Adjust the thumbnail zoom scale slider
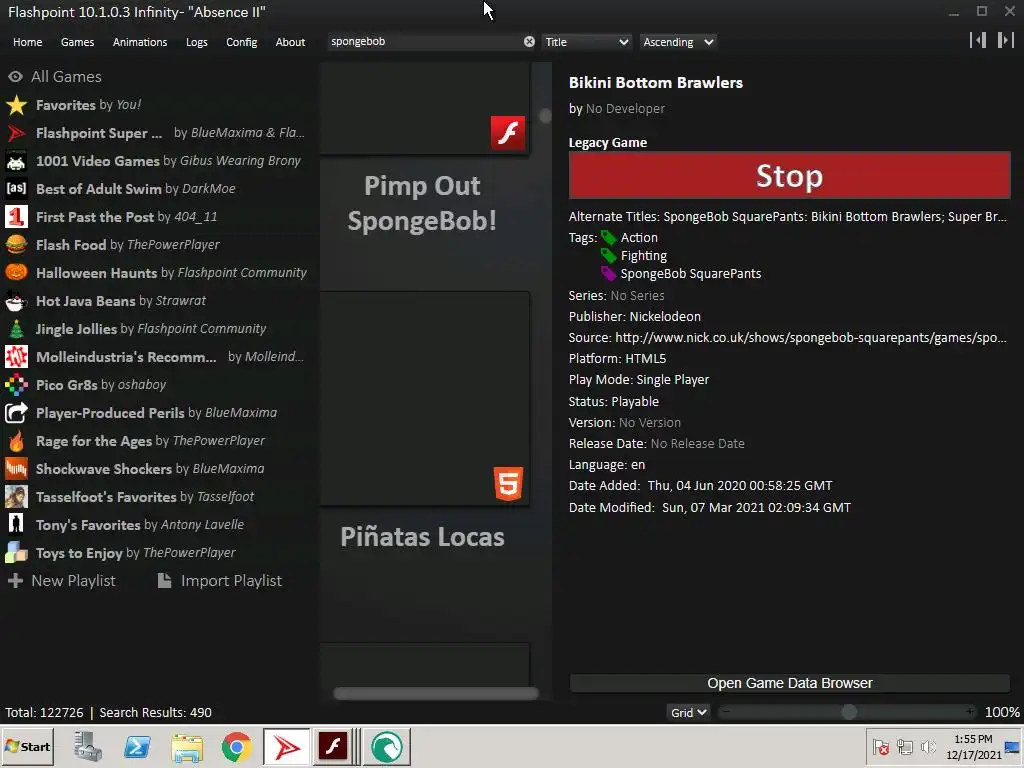Screen dimensions: 1024x768 coord(848,712)
